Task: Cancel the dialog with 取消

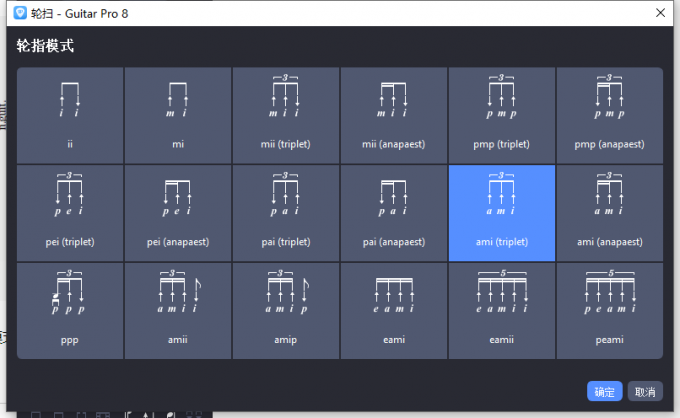Action: (x=646, y=391)
